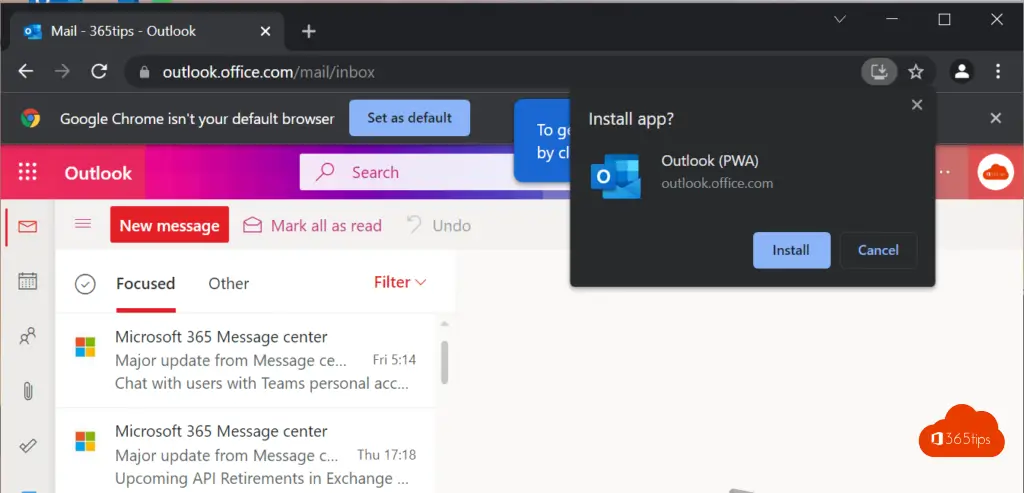
Task: Bookmark this page with the star icon
Action: tap(916, 71)
